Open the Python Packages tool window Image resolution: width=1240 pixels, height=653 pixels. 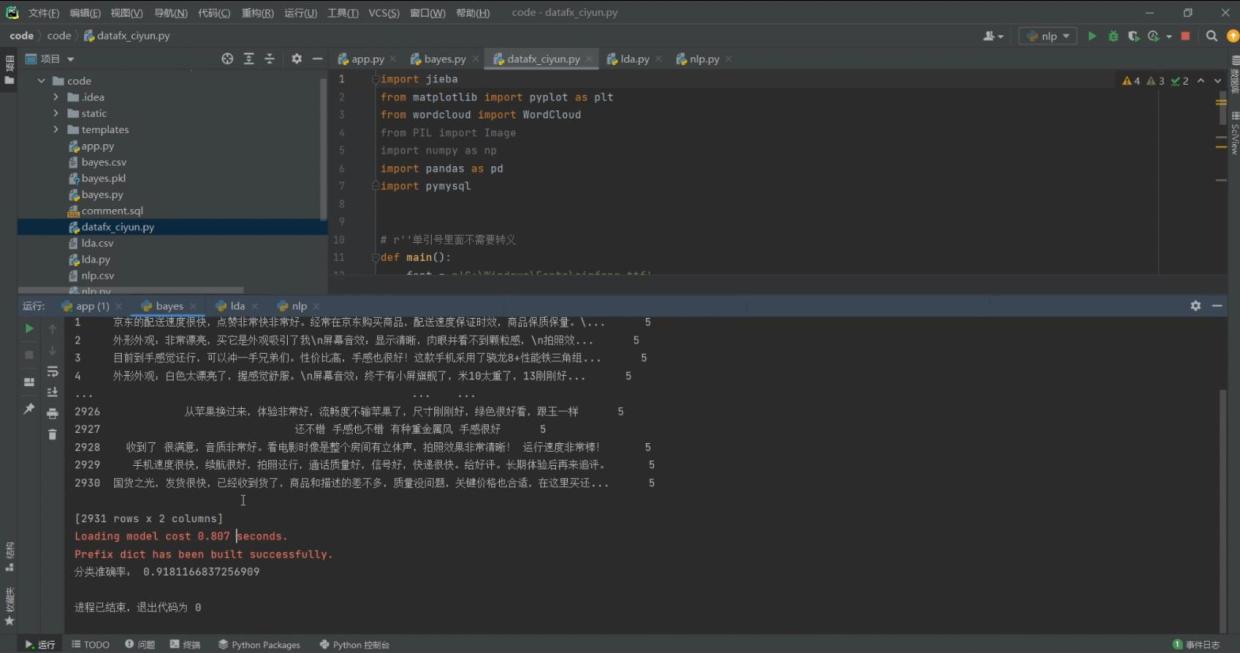pyautogui.click(x=258, y=644)
